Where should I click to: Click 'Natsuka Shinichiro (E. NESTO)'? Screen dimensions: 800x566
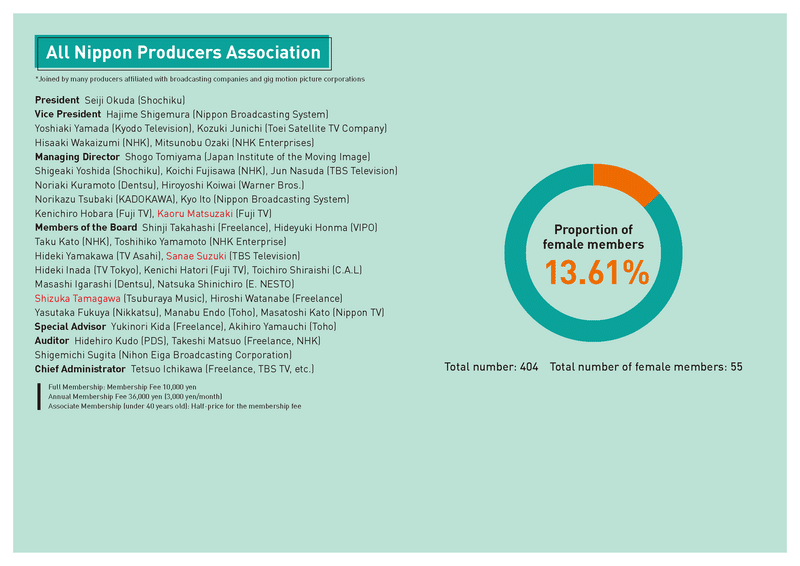tap(226, 284)
